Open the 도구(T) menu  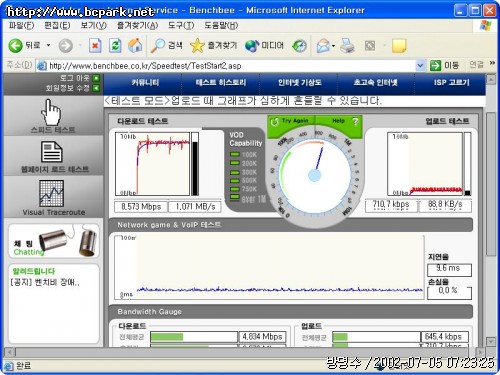(x=181, y=25)
